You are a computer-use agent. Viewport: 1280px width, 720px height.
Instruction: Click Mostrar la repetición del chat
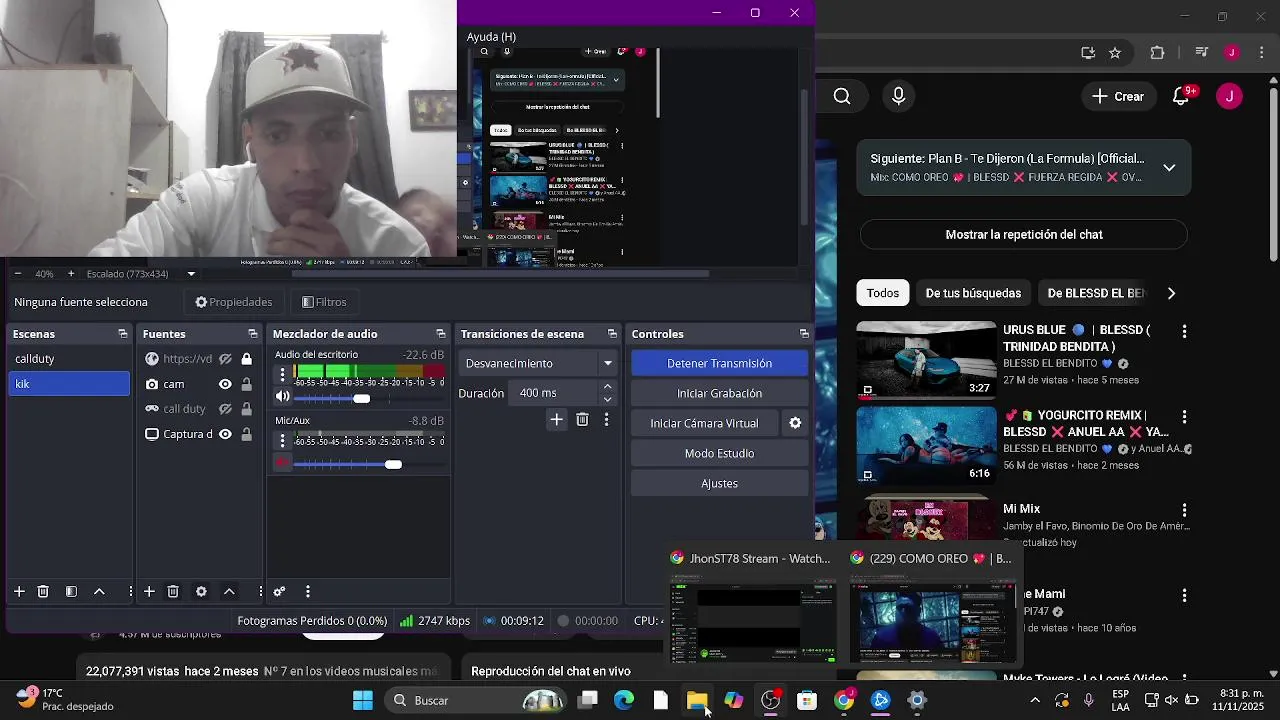[1024, 235]
